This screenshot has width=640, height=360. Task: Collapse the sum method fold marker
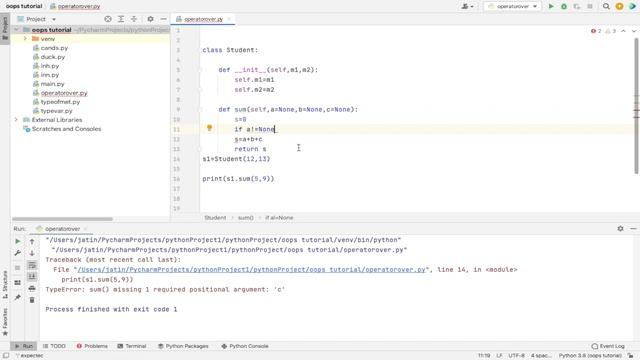200,109
